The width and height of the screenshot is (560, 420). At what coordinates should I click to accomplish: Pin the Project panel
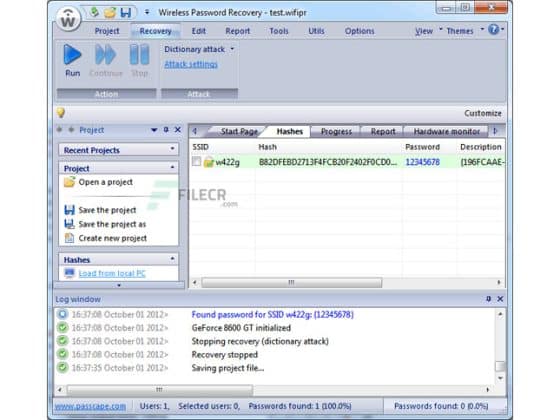(166, 130)
